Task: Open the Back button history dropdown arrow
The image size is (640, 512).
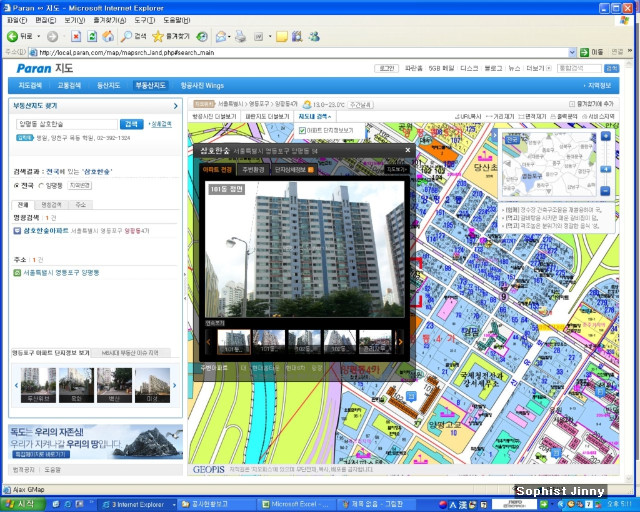Action: (39, 37)
